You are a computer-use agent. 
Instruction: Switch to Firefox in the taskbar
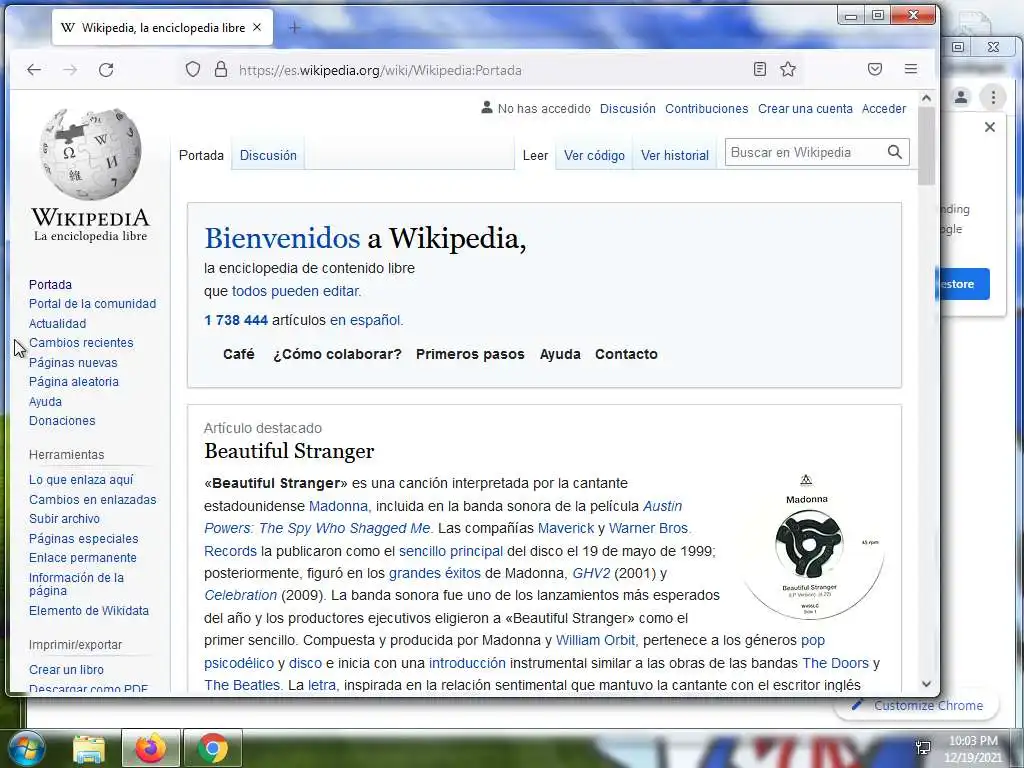click(x=151, y=748)
